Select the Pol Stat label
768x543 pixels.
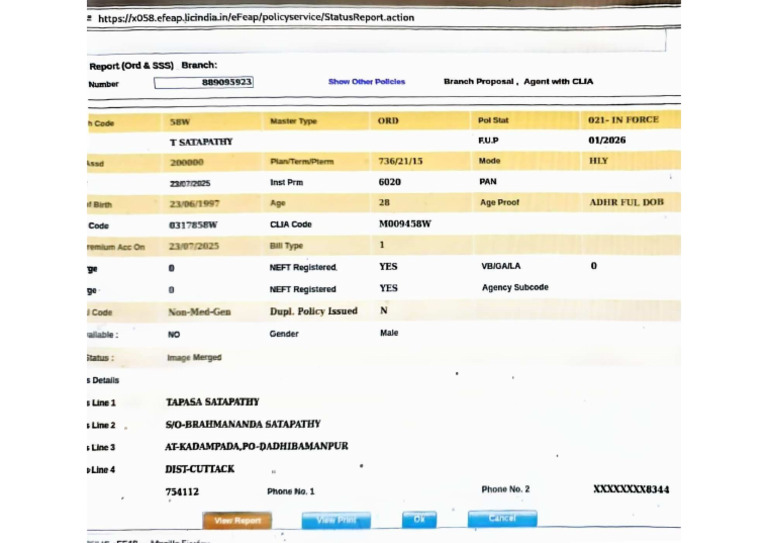pos(493,120)
